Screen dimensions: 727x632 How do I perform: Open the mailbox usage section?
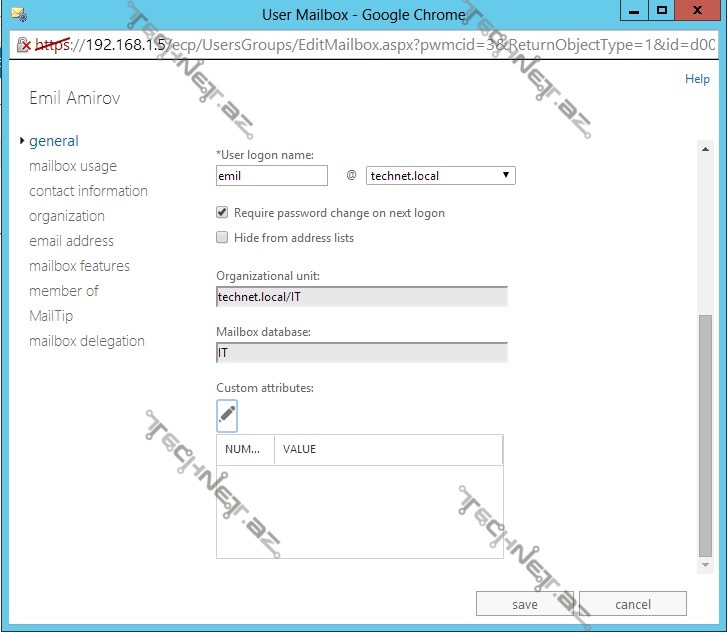pos(73,166)
